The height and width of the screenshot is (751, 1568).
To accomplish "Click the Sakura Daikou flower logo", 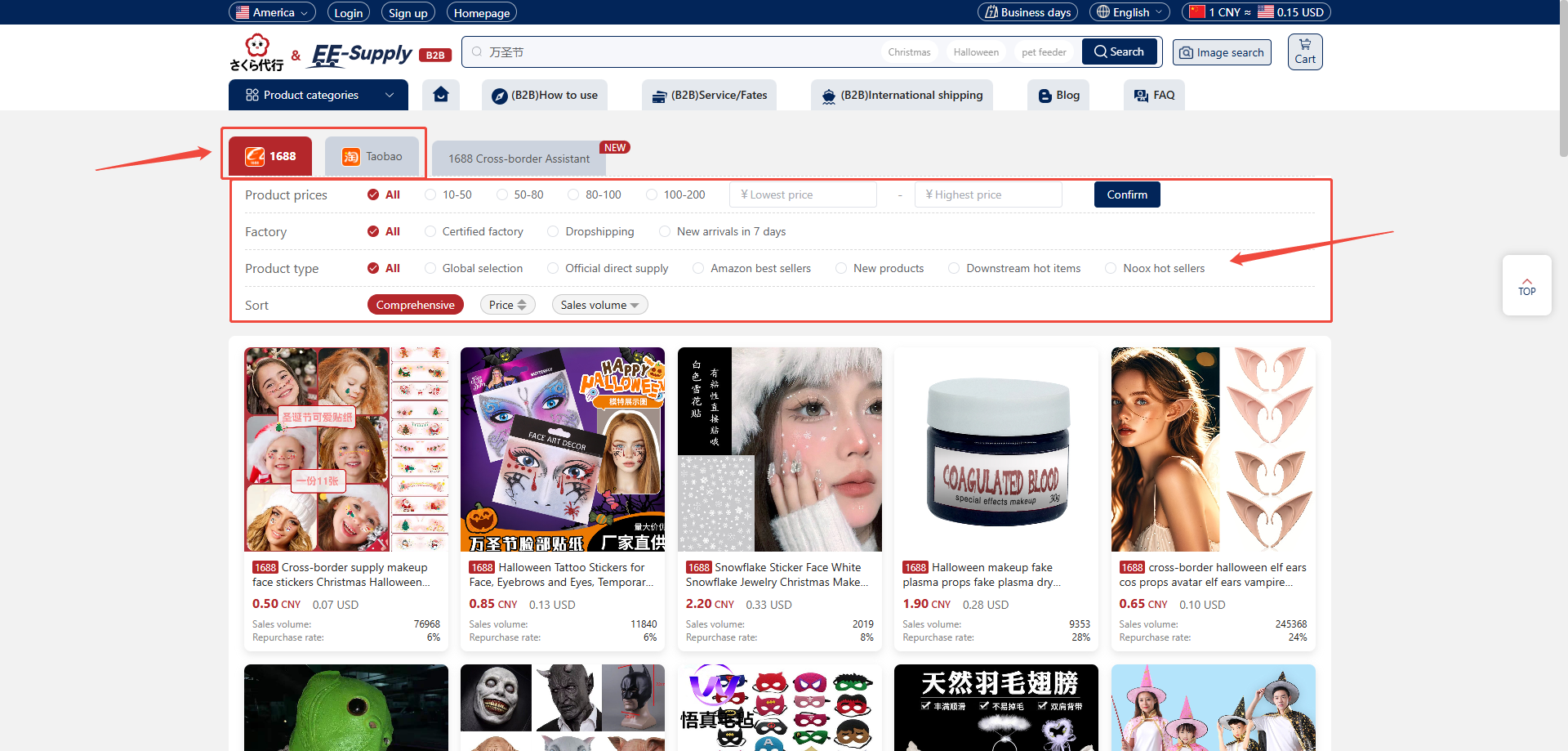I will click(257, 52).
